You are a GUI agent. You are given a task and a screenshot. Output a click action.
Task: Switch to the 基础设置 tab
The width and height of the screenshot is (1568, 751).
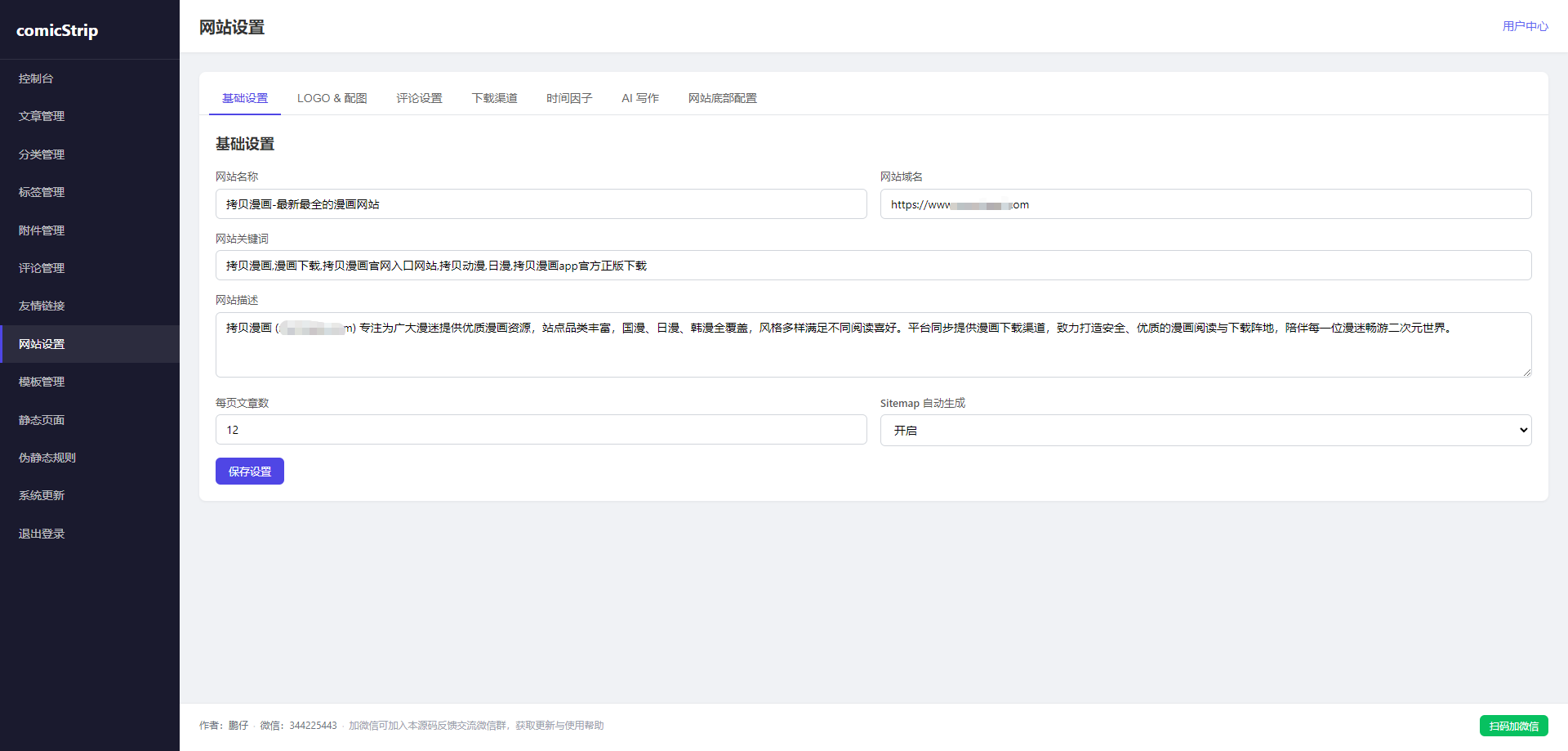click(x=245, y=98)
